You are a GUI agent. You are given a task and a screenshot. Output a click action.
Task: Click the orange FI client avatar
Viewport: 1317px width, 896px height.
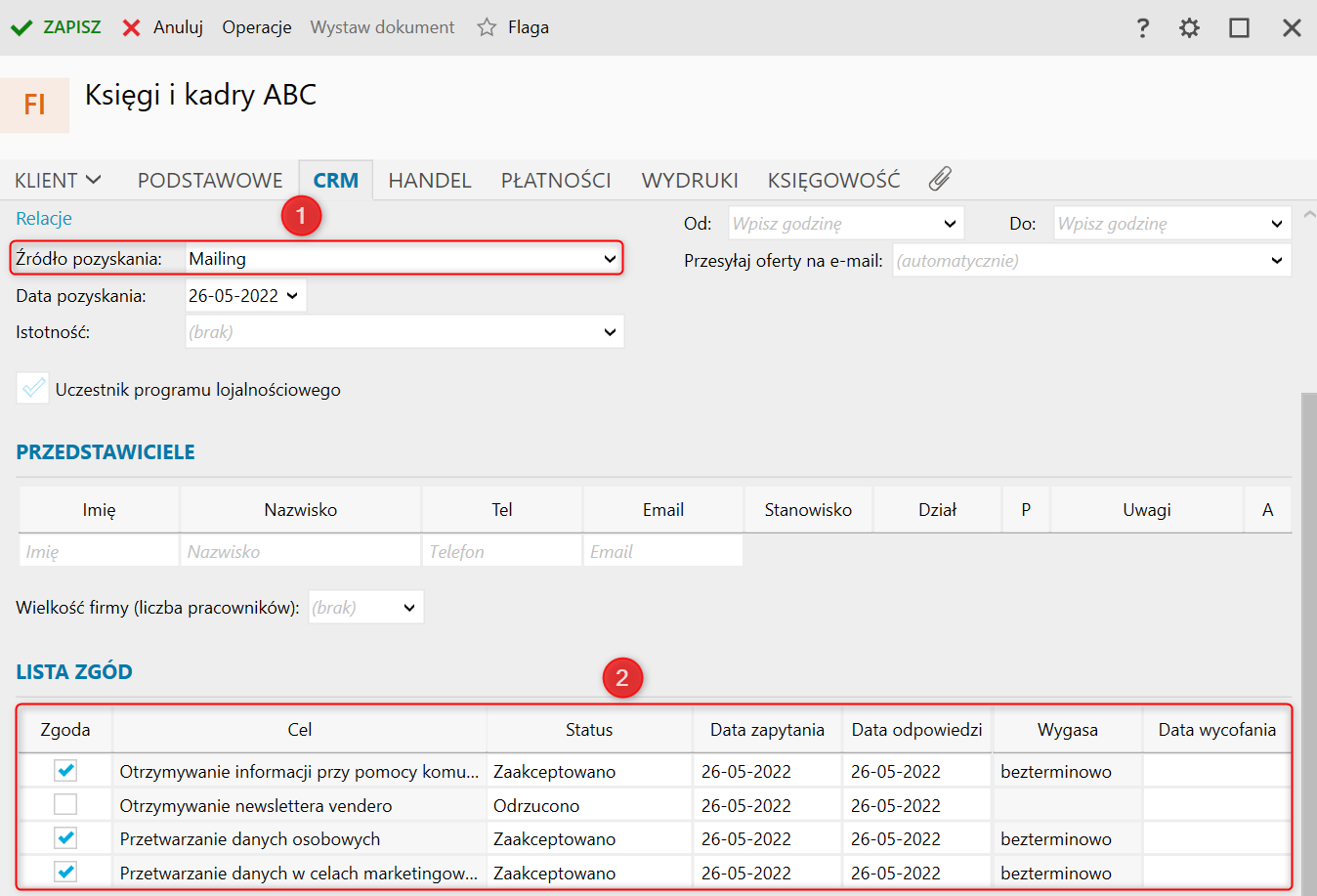click(34, 105)
